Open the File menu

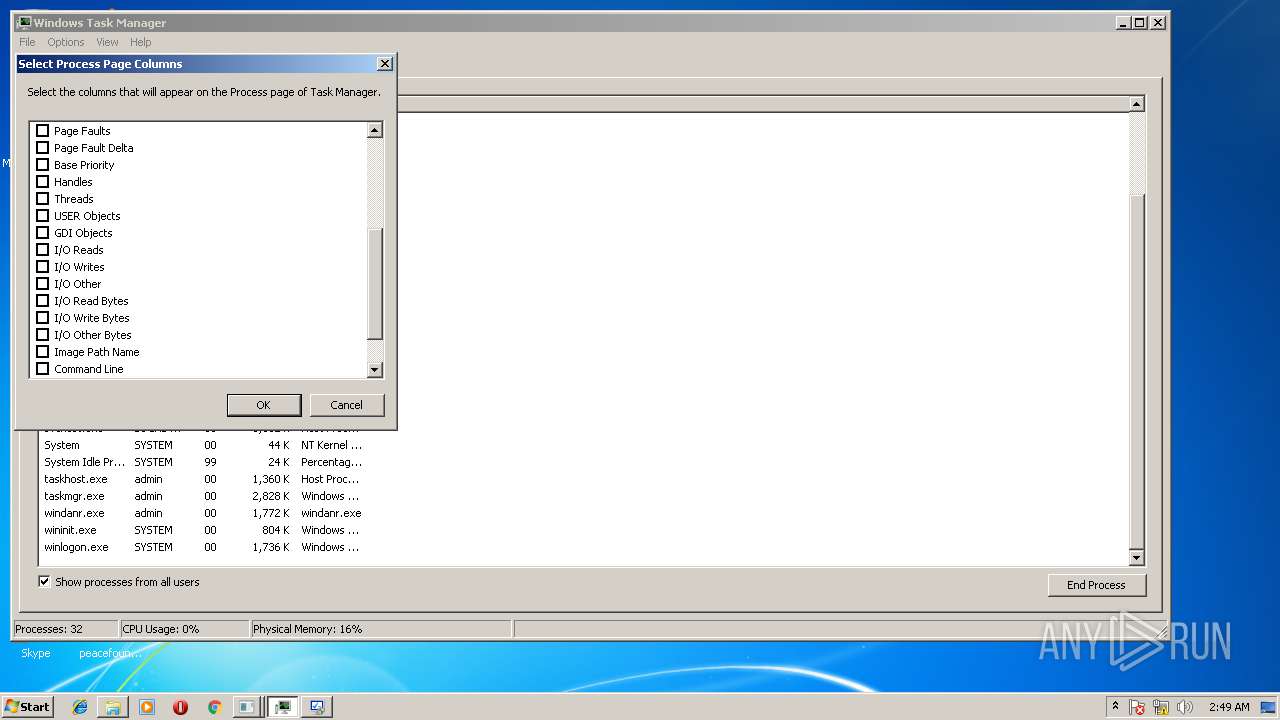(x=27, y=42)
